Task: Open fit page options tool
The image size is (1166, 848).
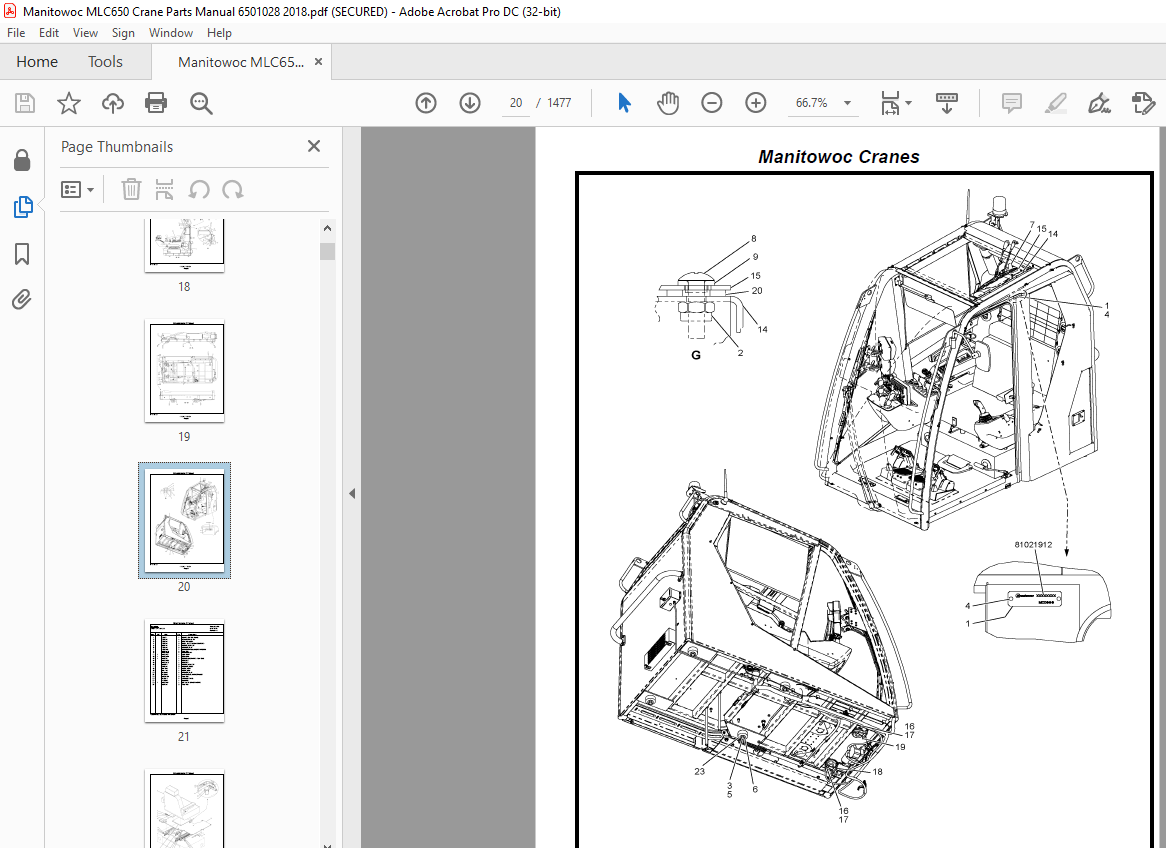Action: [x=890, y=103]
